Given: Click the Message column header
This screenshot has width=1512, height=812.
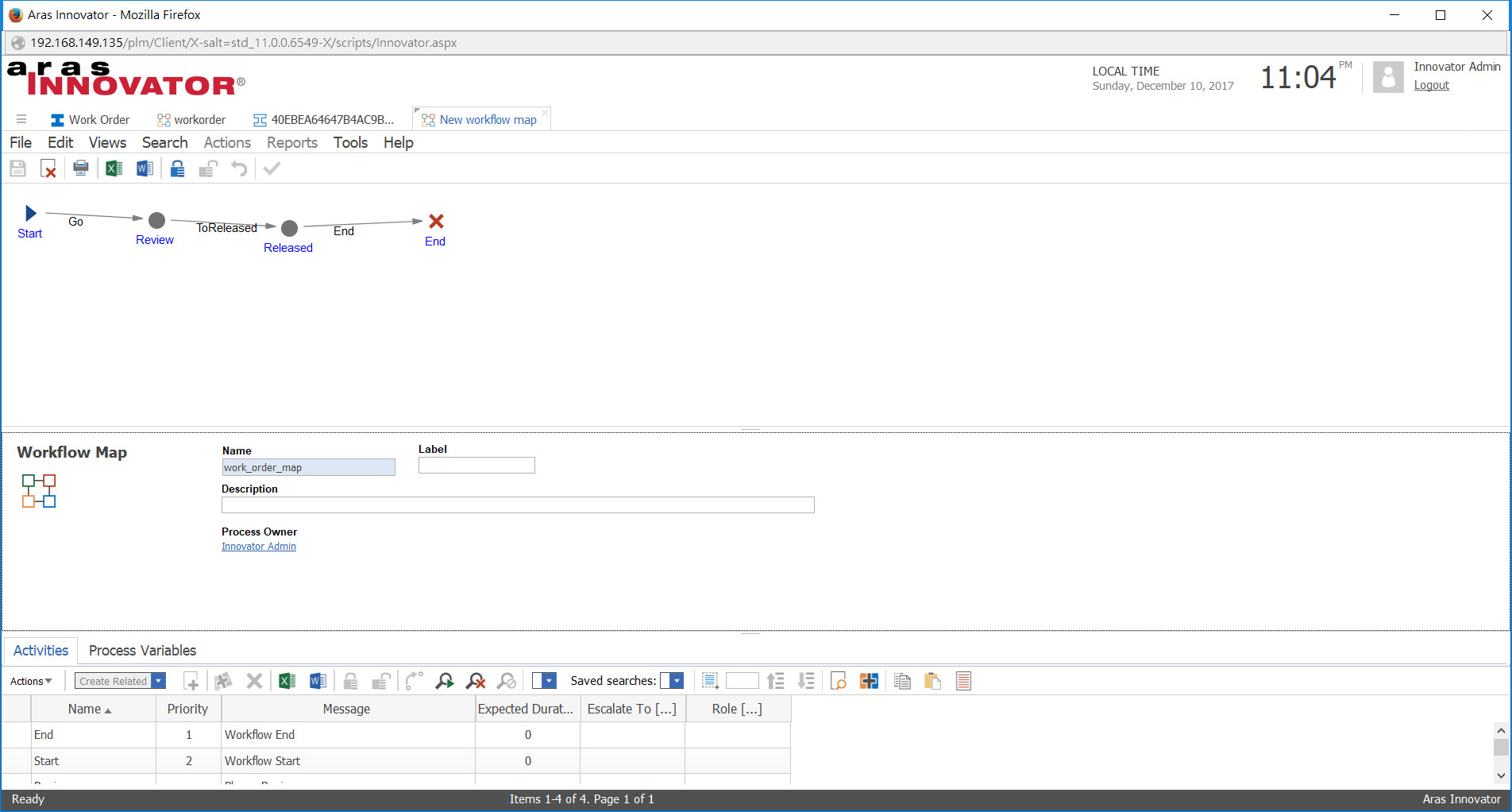Looking at the screenshot, I should [347, 709].
